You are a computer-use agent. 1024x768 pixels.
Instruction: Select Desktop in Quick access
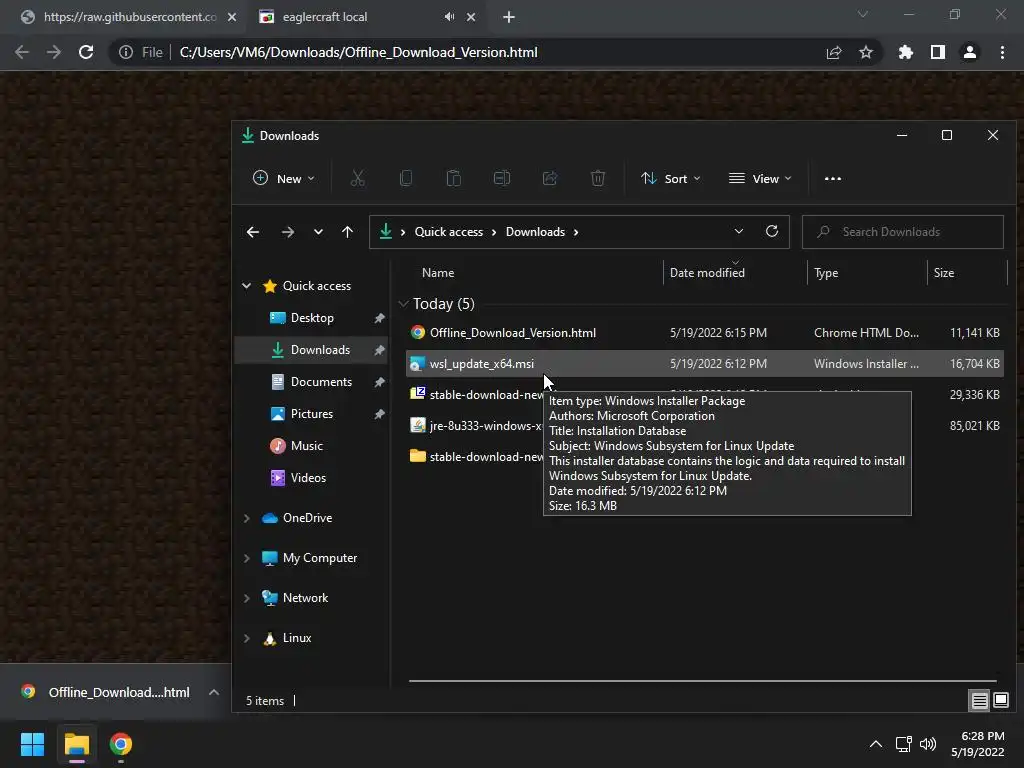(312, 318)
